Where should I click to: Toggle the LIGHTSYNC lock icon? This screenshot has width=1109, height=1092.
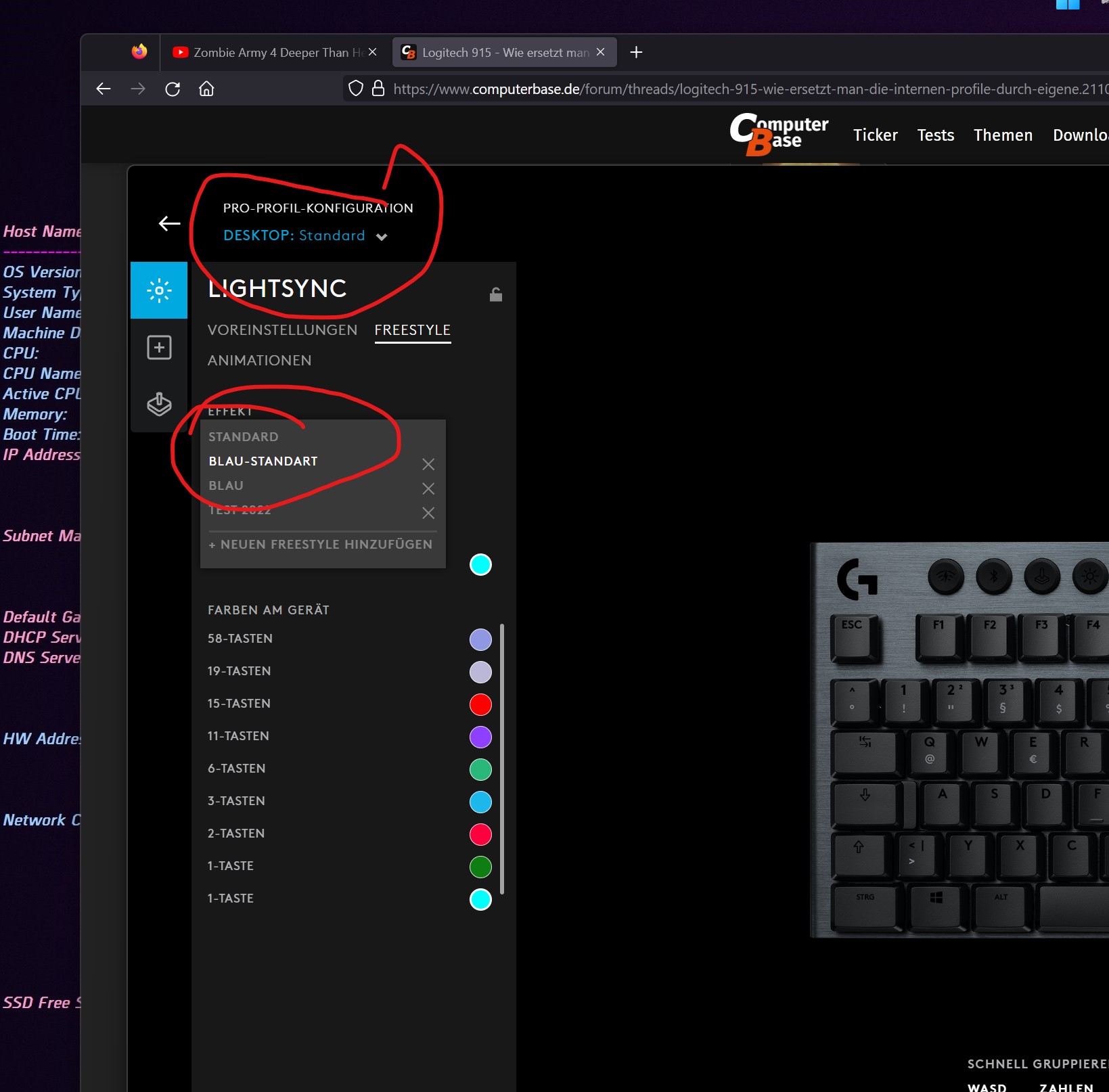tap(496, 294)
